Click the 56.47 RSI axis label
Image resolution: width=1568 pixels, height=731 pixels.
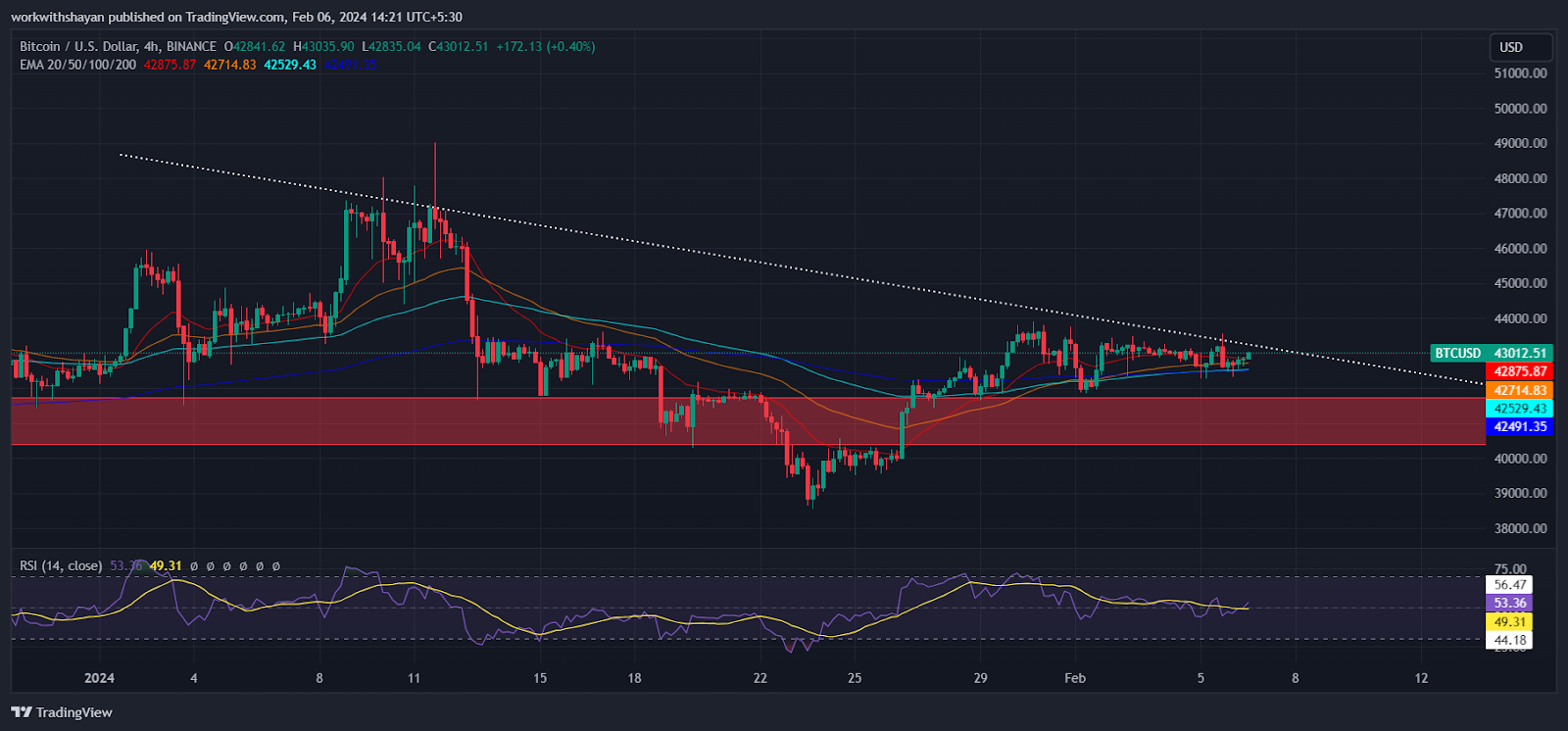1509,585
